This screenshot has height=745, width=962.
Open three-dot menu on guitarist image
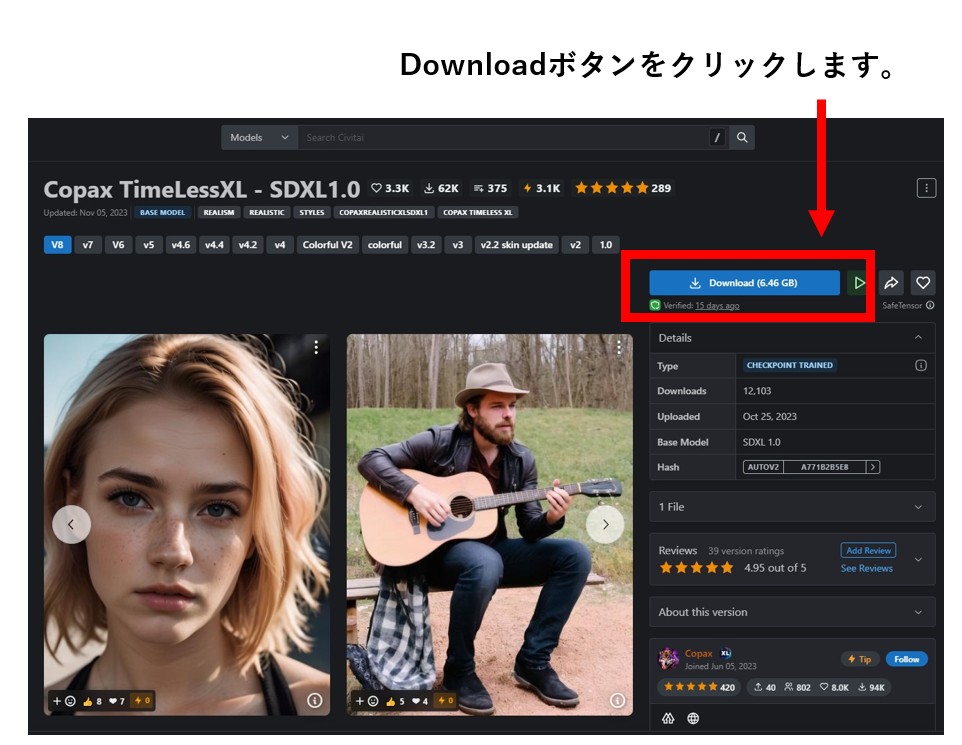point(619,347)
